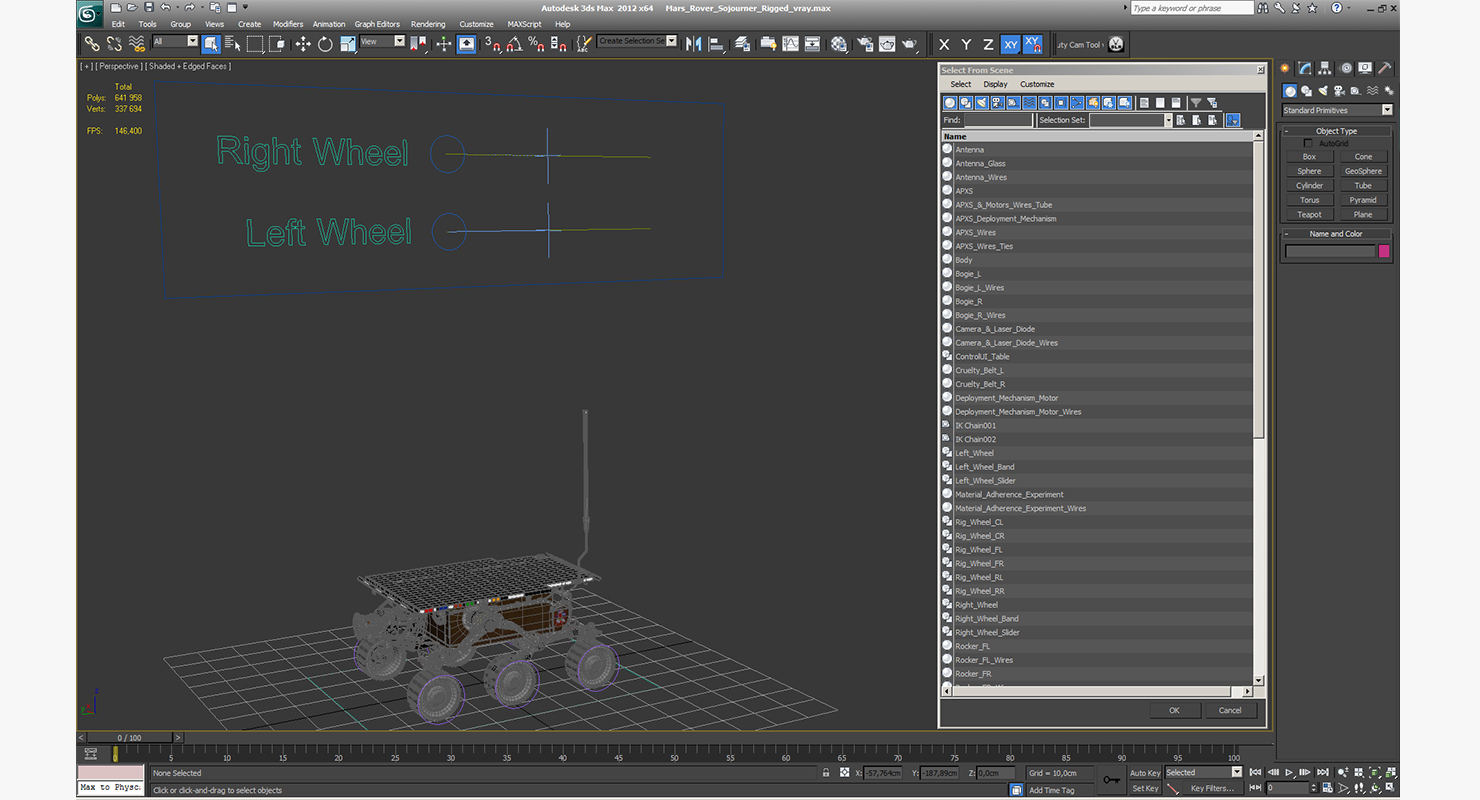1480x800 pixels.
Task: Toggle constrain to X axis
Action: (x=944, y=44)
